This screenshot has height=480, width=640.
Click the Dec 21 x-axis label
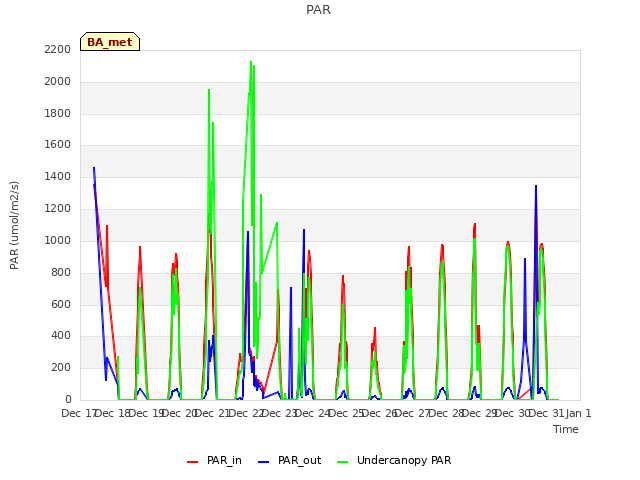click(213, 413)
